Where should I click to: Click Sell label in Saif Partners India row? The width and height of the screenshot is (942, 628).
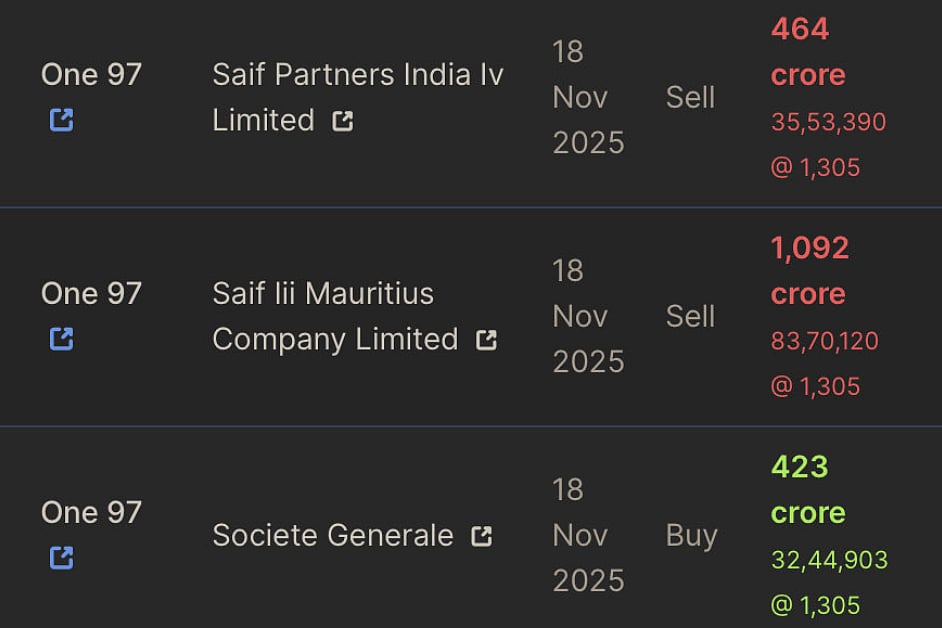pyautogui.click(x=690, y=98)
